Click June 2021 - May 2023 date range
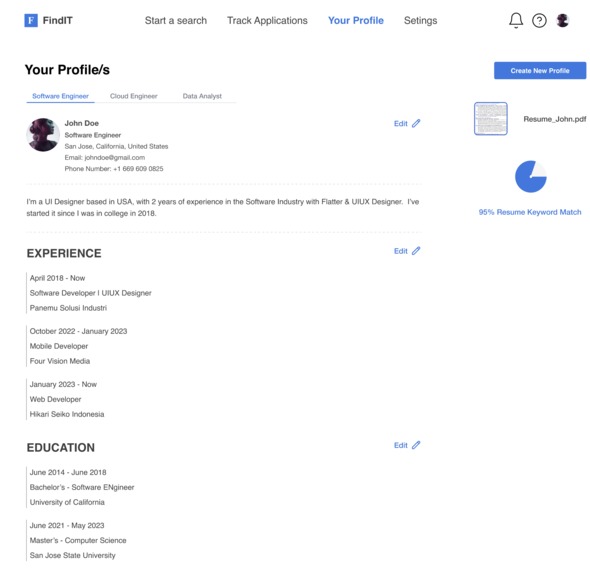The width and height of the screenshot is (590, 573). [67, 525]
